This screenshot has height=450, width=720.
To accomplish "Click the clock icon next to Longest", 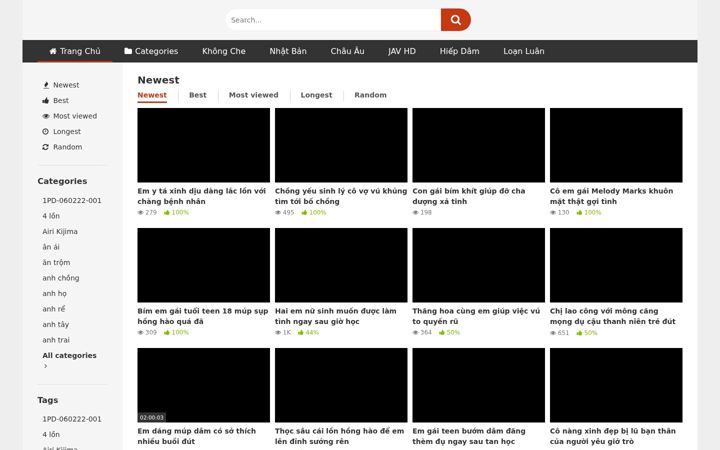I will click(45, 131).
